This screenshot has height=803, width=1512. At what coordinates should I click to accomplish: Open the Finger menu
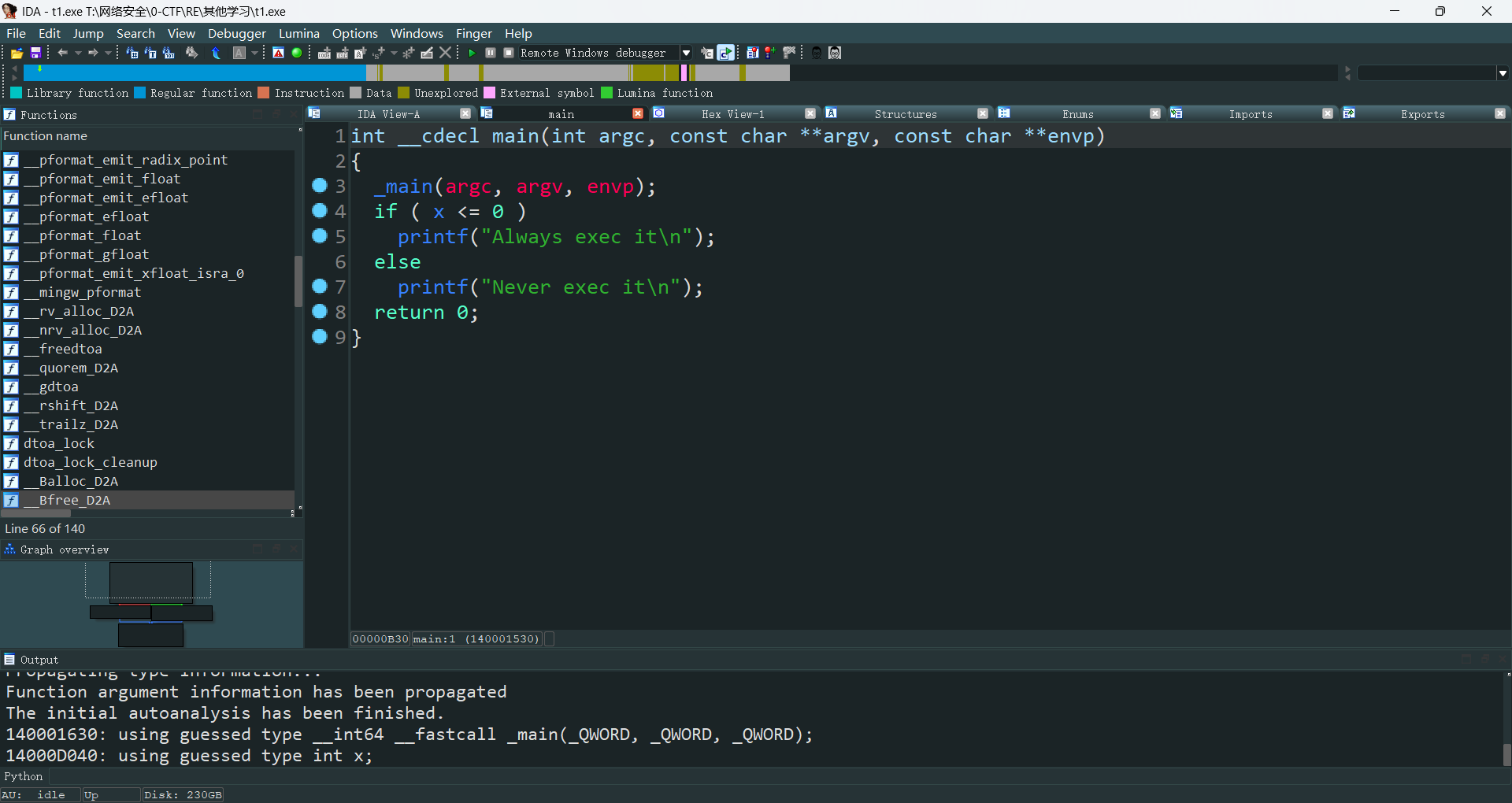[x=473, y=33]
